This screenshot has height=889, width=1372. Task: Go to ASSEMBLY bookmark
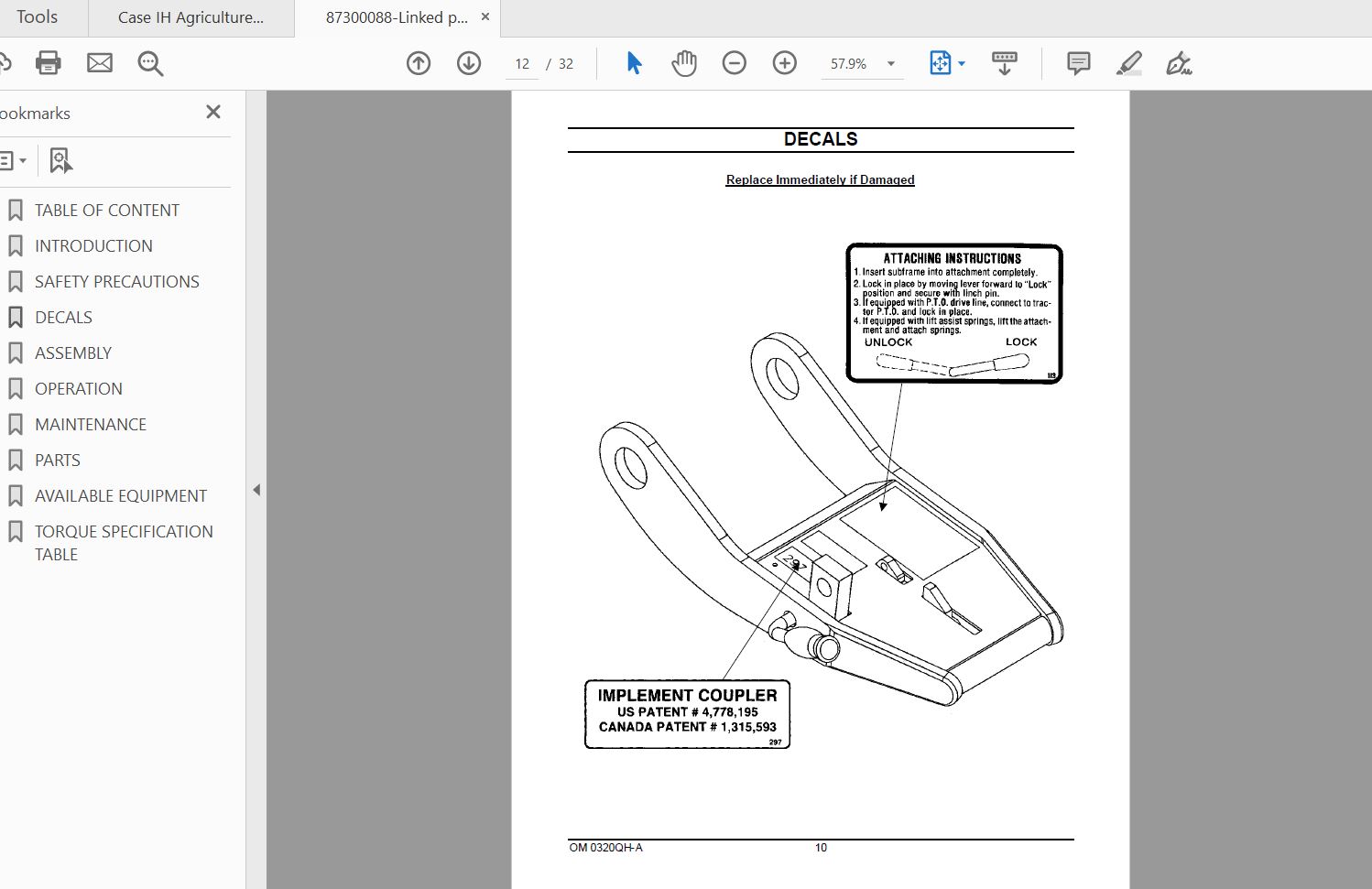73,353
